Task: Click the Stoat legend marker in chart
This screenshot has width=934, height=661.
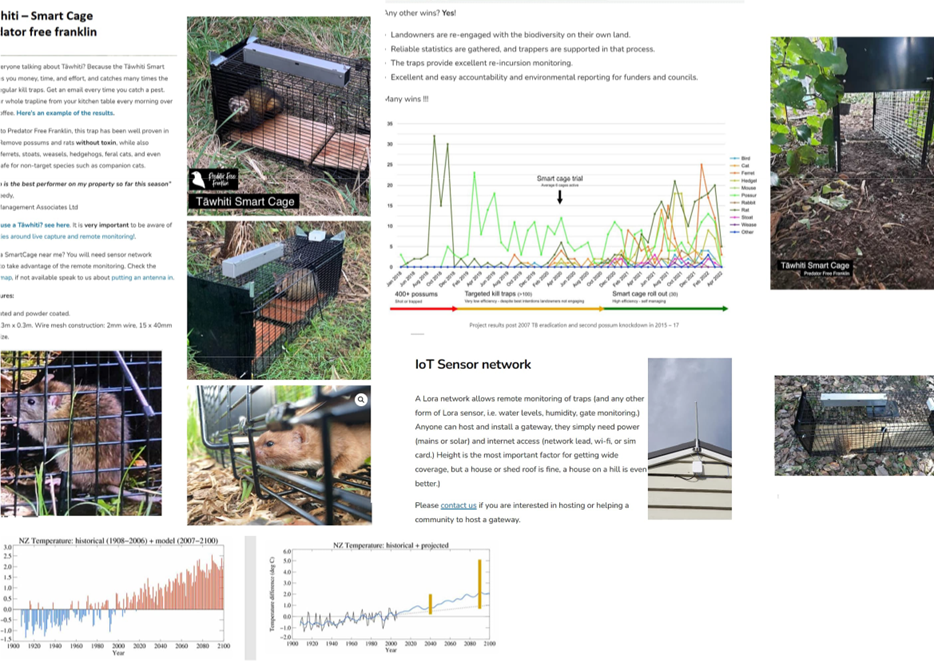Action: click(735, 217)
